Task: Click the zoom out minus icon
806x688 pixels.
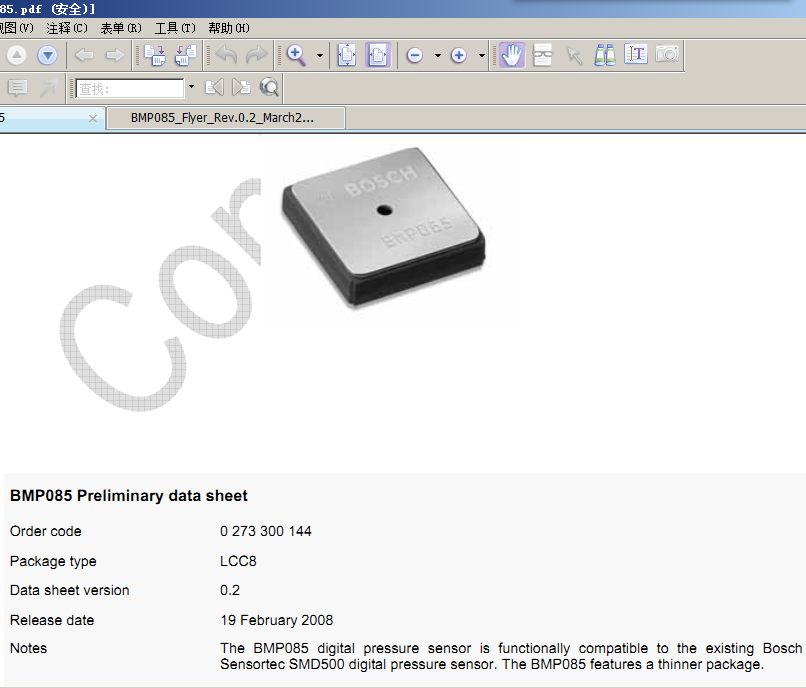Action: pyautogui.click(x=414, y=55)
